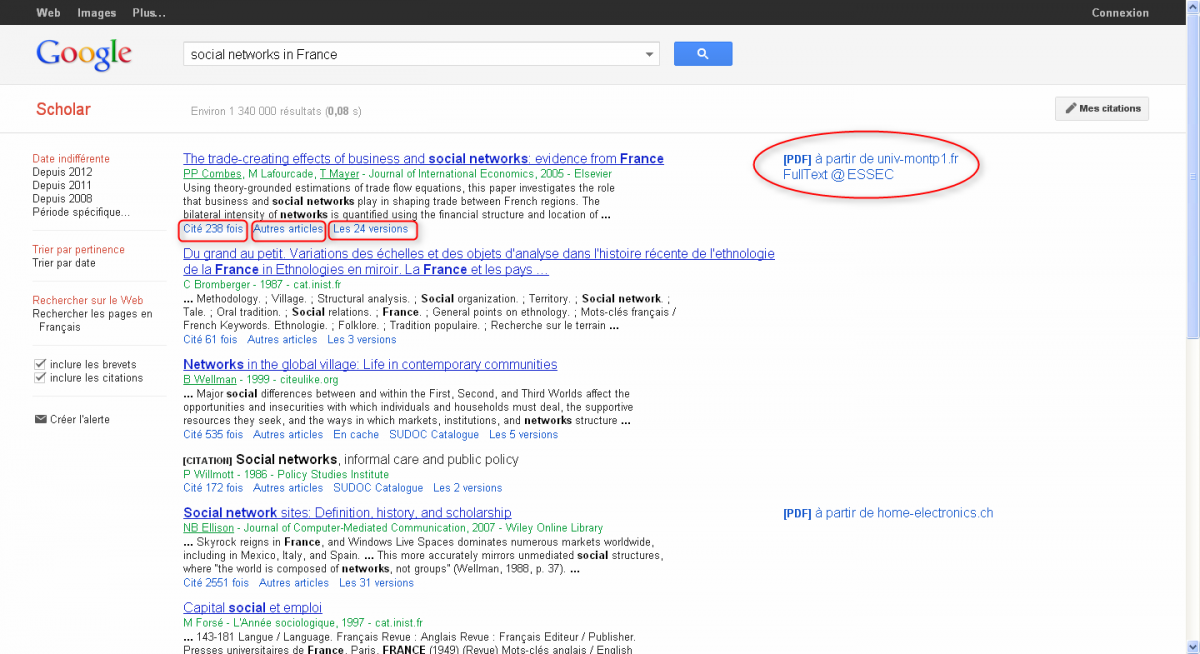Click 'Les 3 versions' link
Image resolution: width=1200 pixels, height=654 pixels.
(x=362, y=339)
